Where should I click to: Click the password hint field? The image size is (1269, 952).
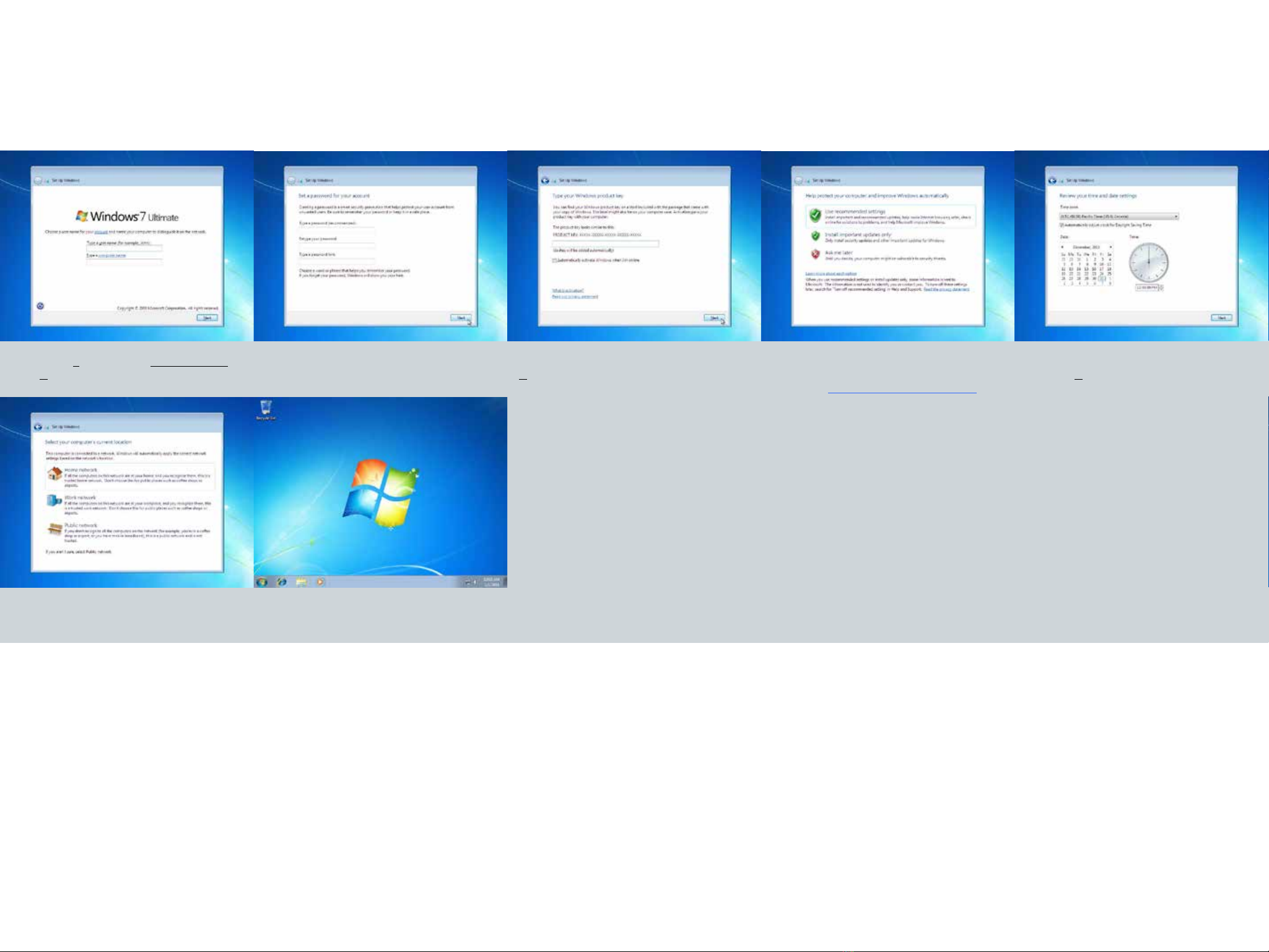pyautogui.click(x=337, y=261)
